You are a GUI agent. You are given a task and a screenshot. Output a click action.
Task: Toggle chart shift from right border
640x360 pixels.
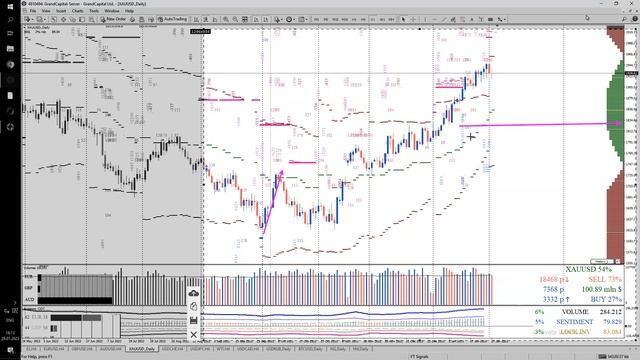point(266,19)
